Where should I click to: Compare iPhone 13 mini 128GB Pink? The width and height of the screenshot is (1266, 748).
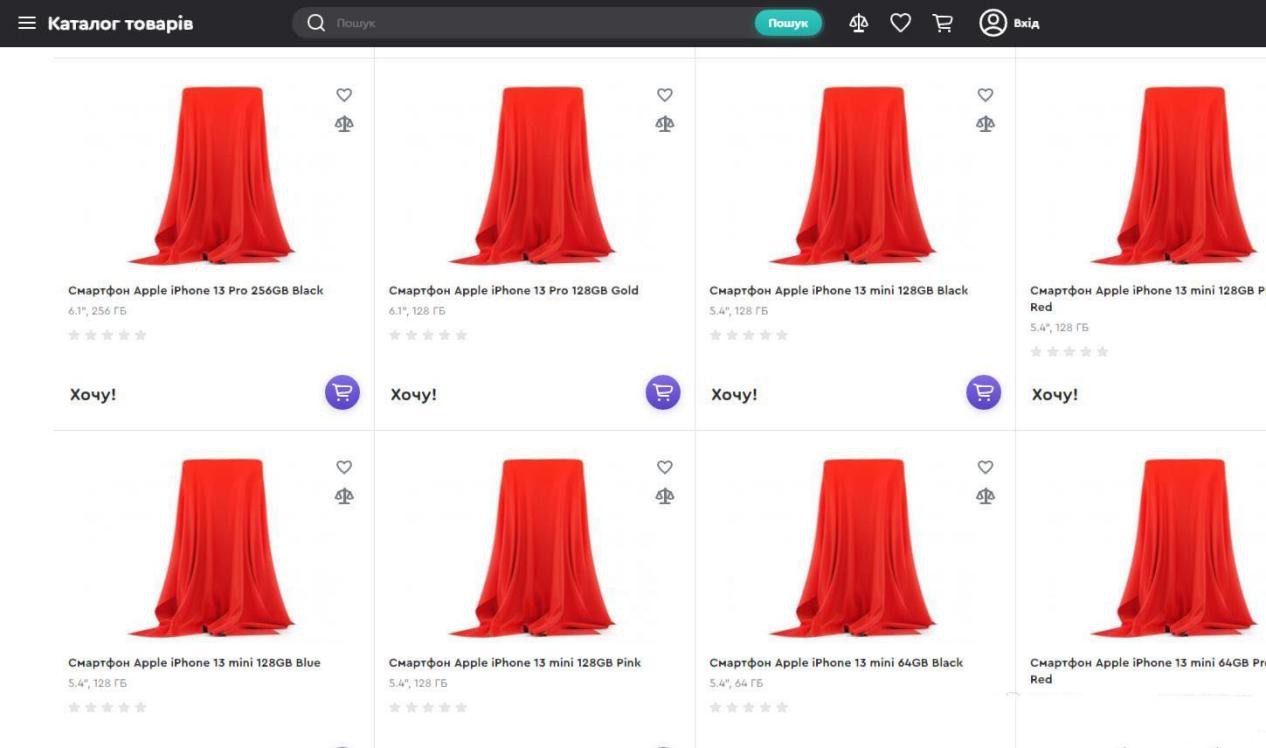tap(664, 496)
